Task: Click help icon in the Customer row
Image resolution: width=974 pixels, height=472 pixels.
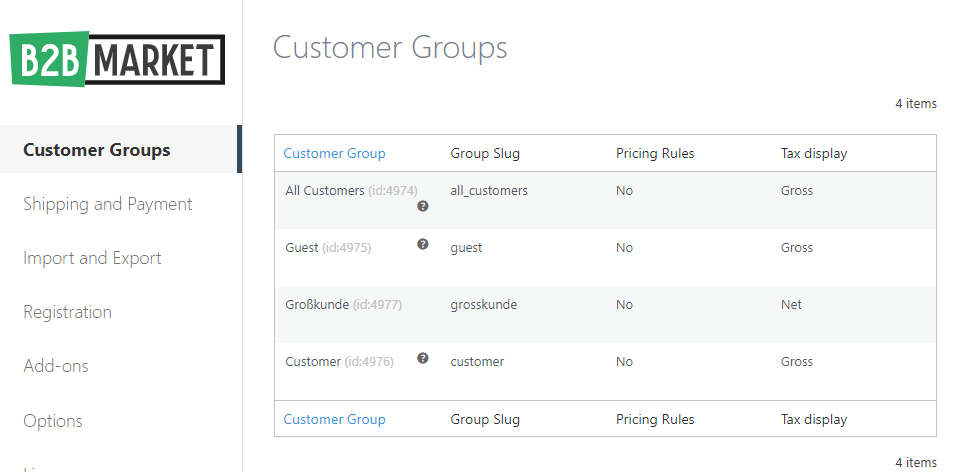Action: point(423,358)
